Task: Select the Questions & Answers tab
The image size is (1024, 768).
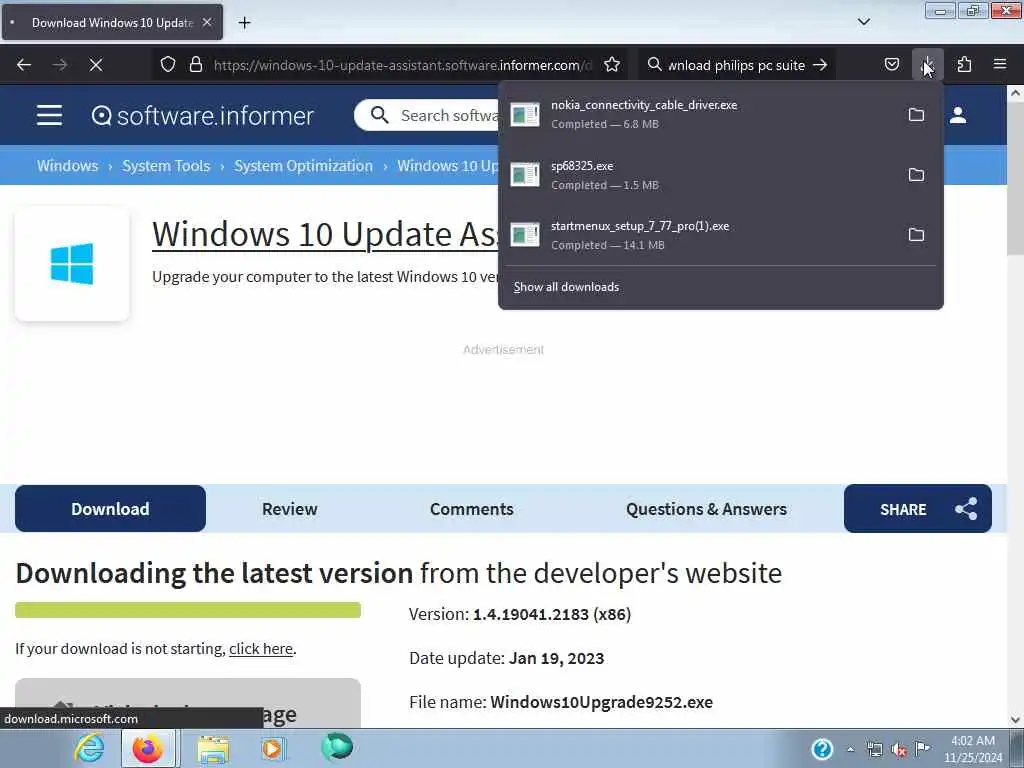Action: [706, 509]
